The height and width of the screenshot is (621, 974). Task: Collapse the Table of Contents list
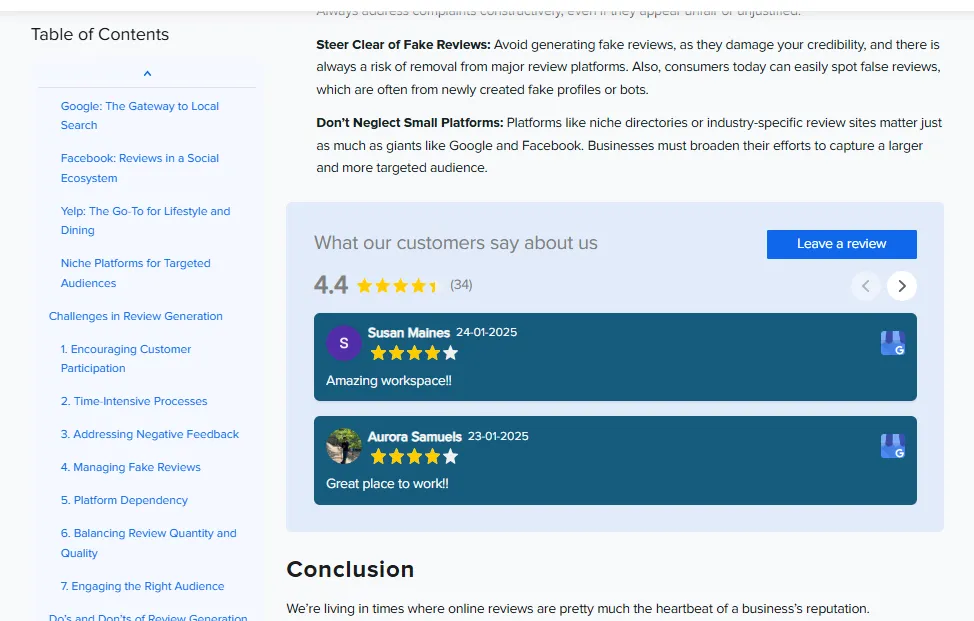point(147,72)
